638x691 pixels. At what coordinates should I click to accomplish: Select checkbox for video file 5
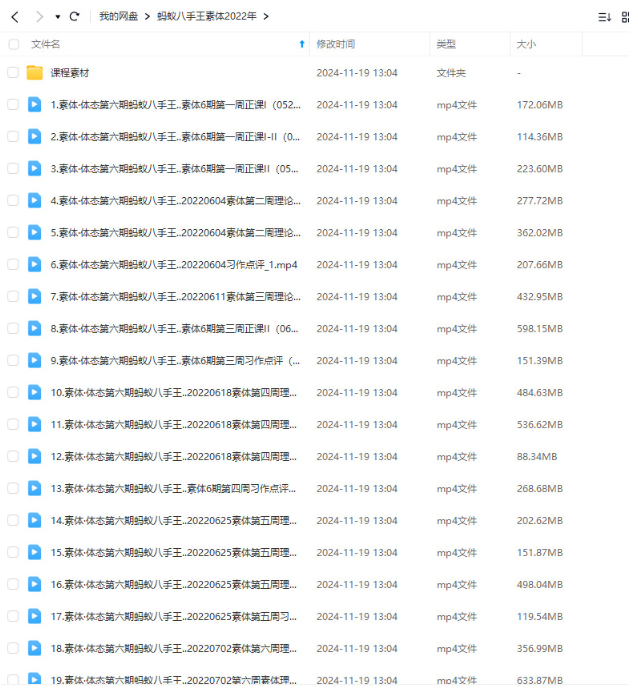[x=13, y=232]
